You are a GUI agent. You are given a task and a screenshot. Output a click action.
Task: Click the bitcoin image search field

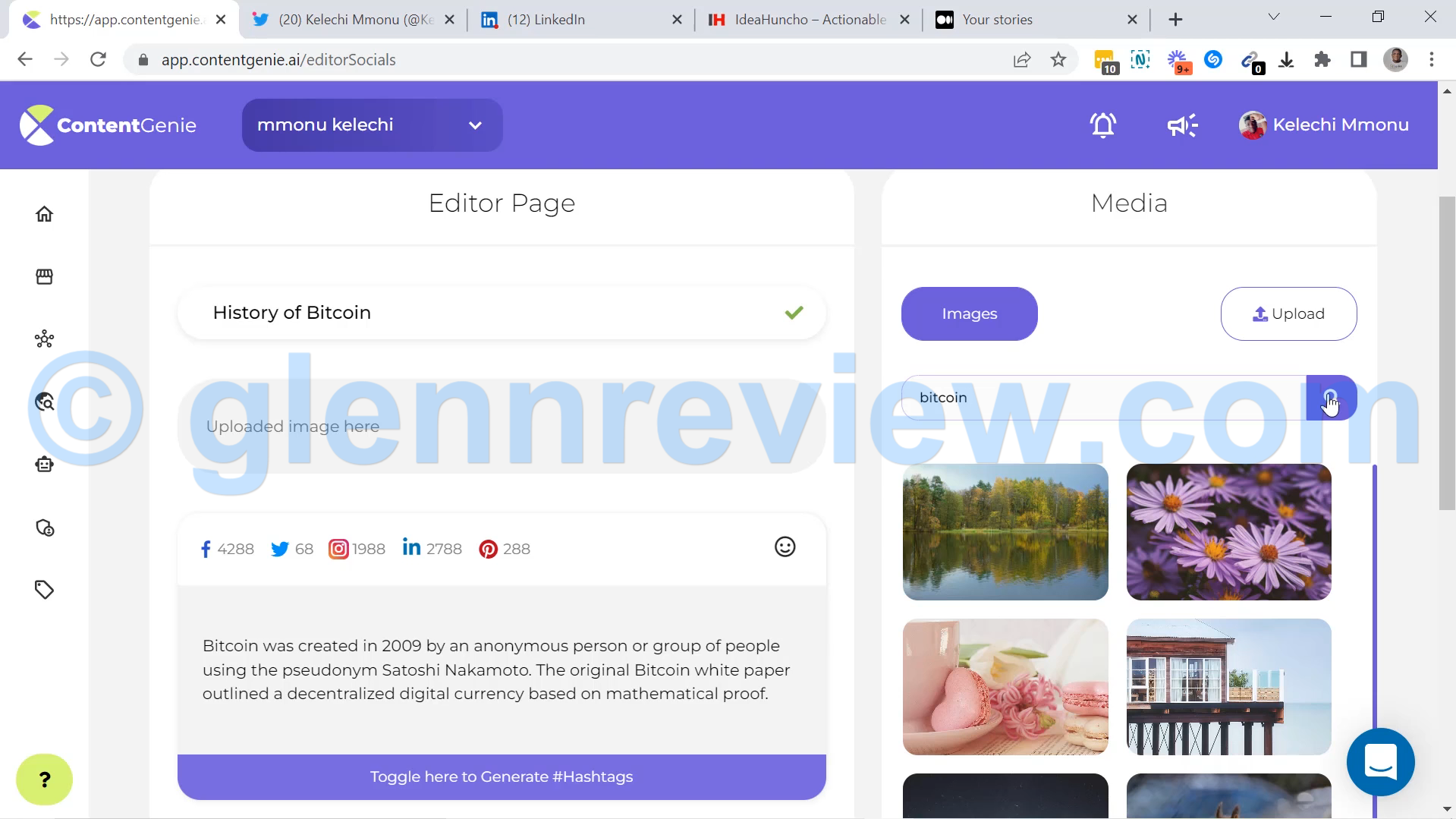pos(1104,398)
